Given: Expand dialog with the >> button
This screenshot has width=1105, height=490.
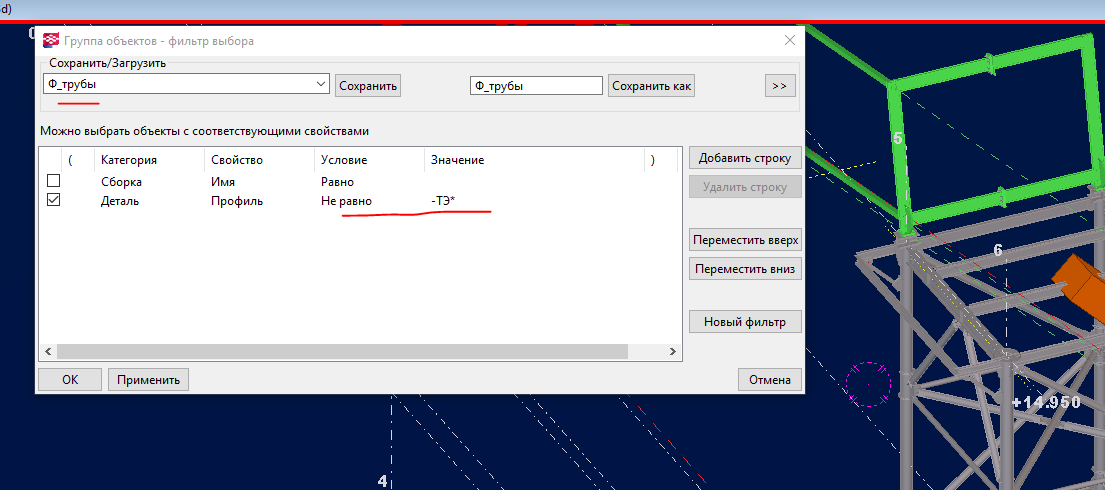Looking at the screenshot, I should 779,86.
